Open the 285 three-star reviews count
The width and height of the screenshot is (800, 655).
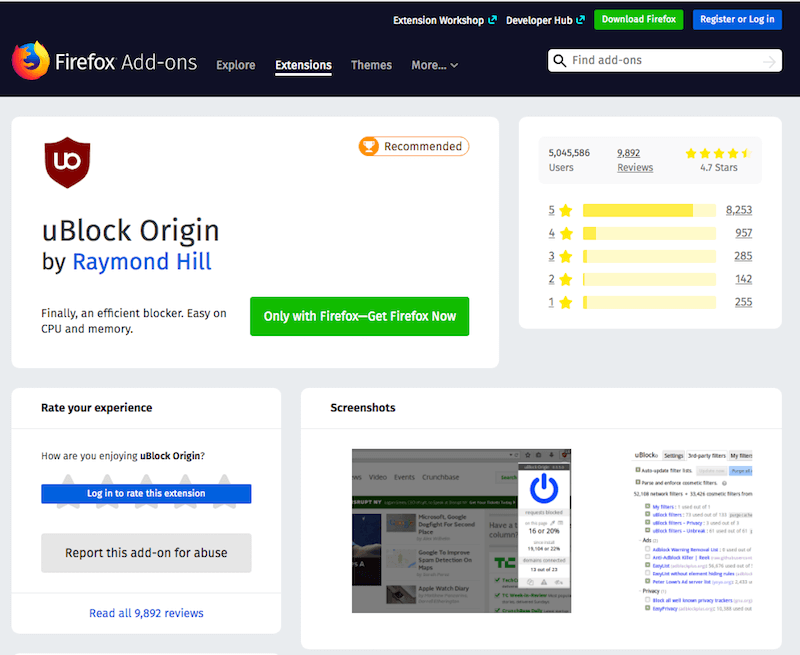tap(743, 256)
